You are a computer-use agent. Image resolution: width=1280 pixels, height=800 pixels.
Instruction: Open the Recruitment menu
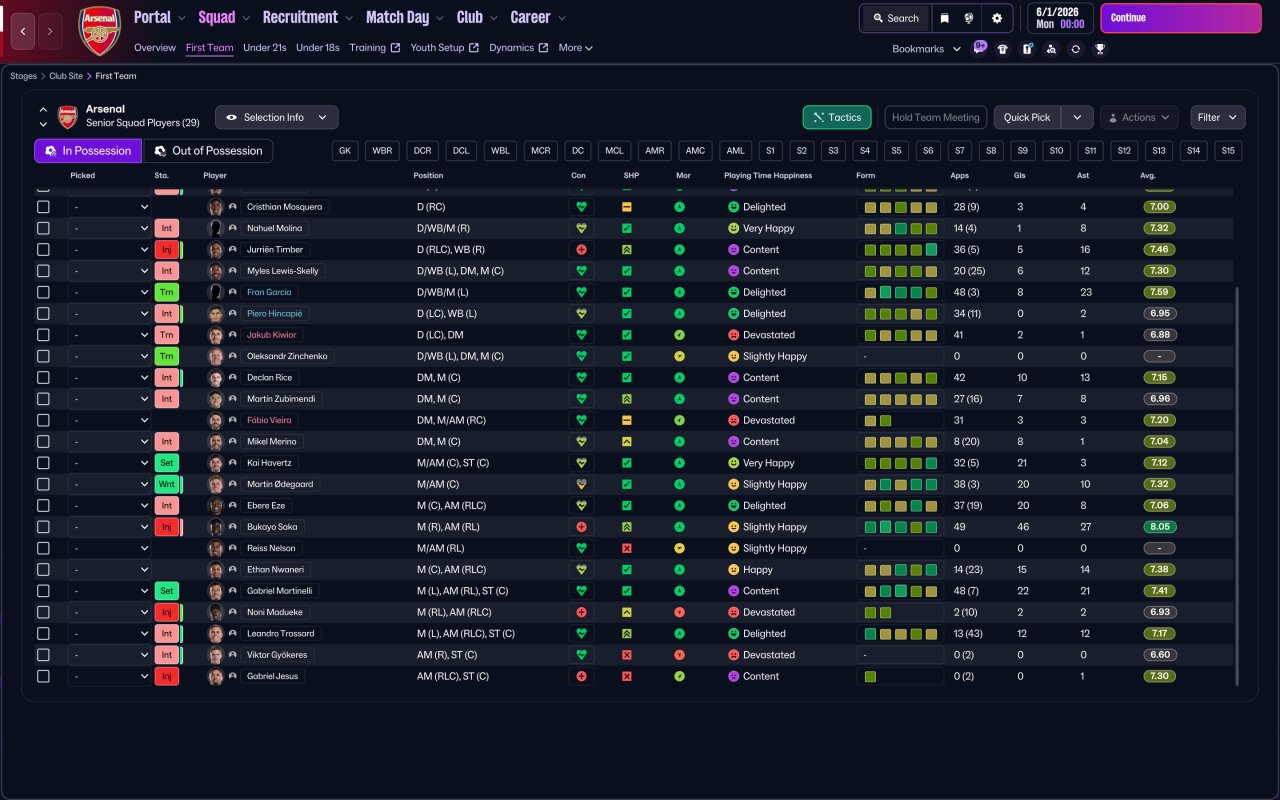(308, 17)
